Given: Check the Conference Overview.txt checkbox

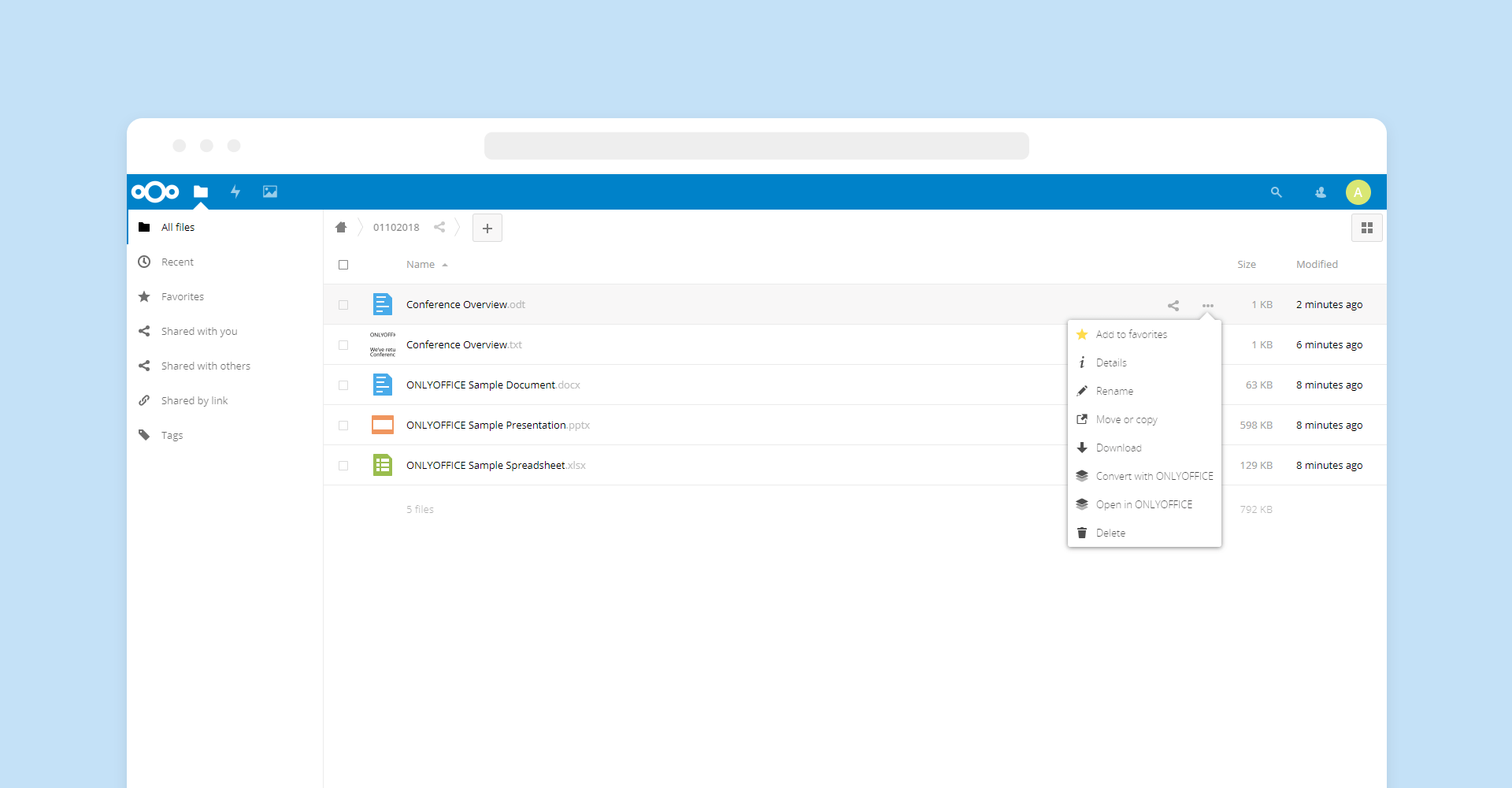Looking at the screenshot, I should pyautogui.click(x=343, y=345).
